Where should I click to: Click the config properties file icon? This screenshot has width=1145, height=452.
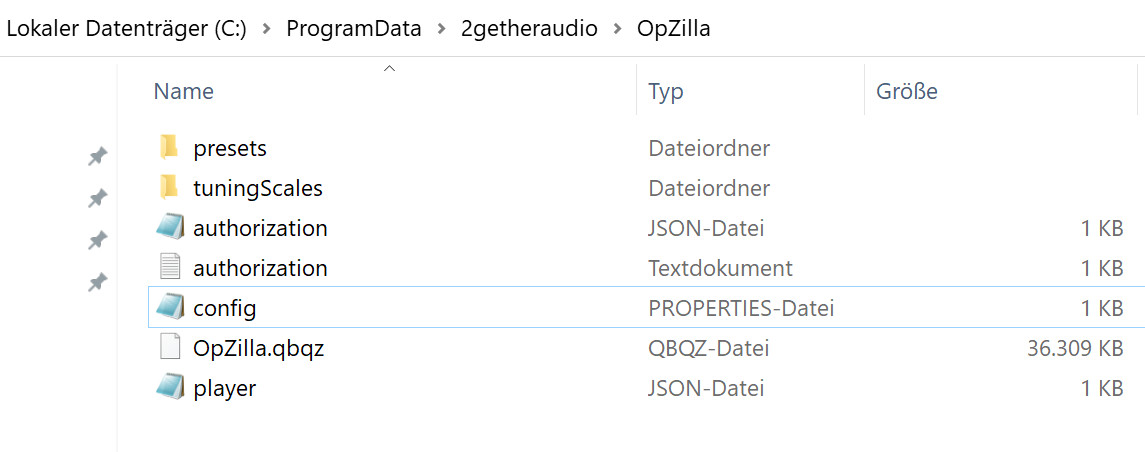click(x=169, y=308)
